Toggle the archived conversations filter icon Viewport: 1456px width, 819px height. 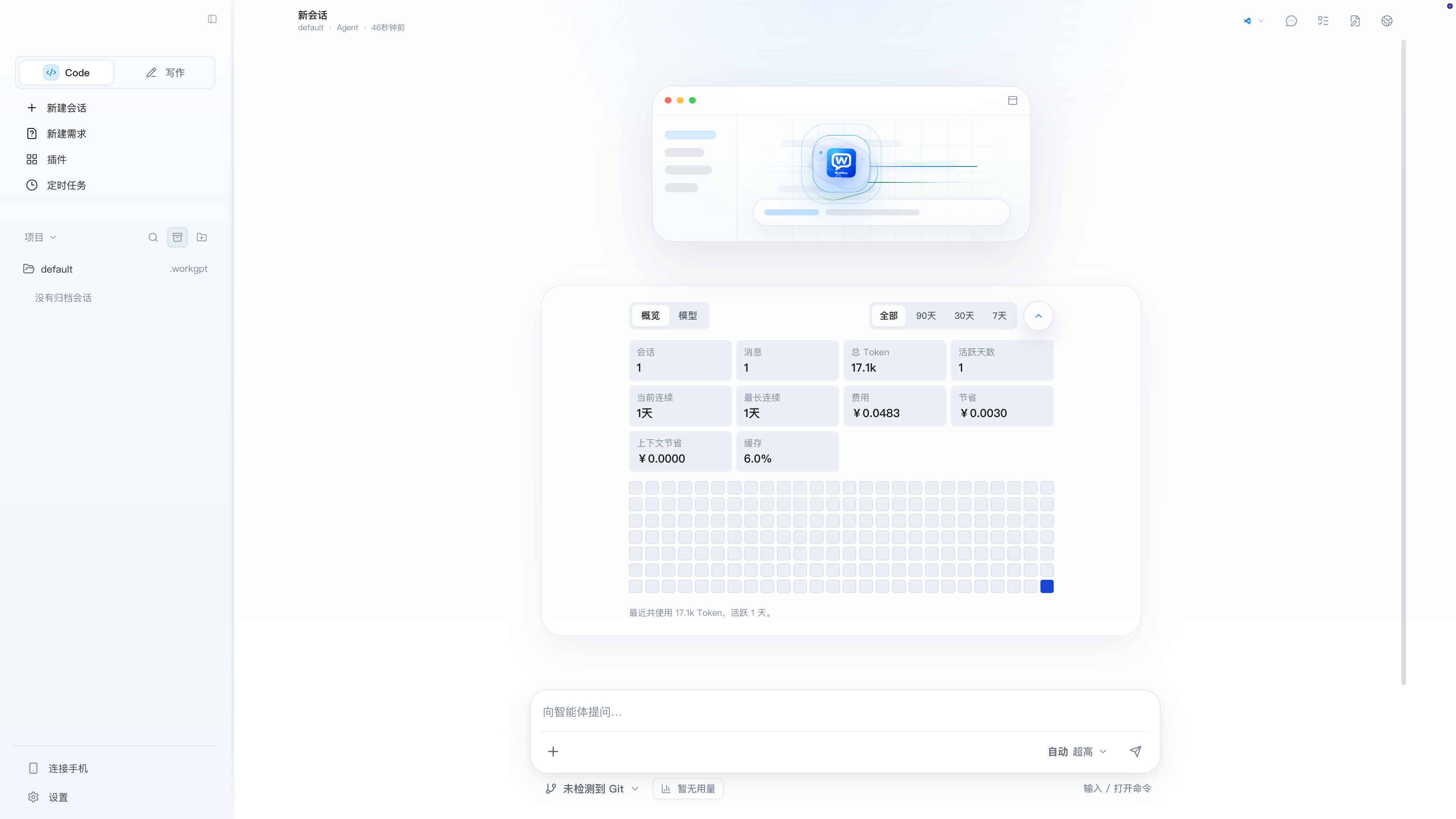177,237
